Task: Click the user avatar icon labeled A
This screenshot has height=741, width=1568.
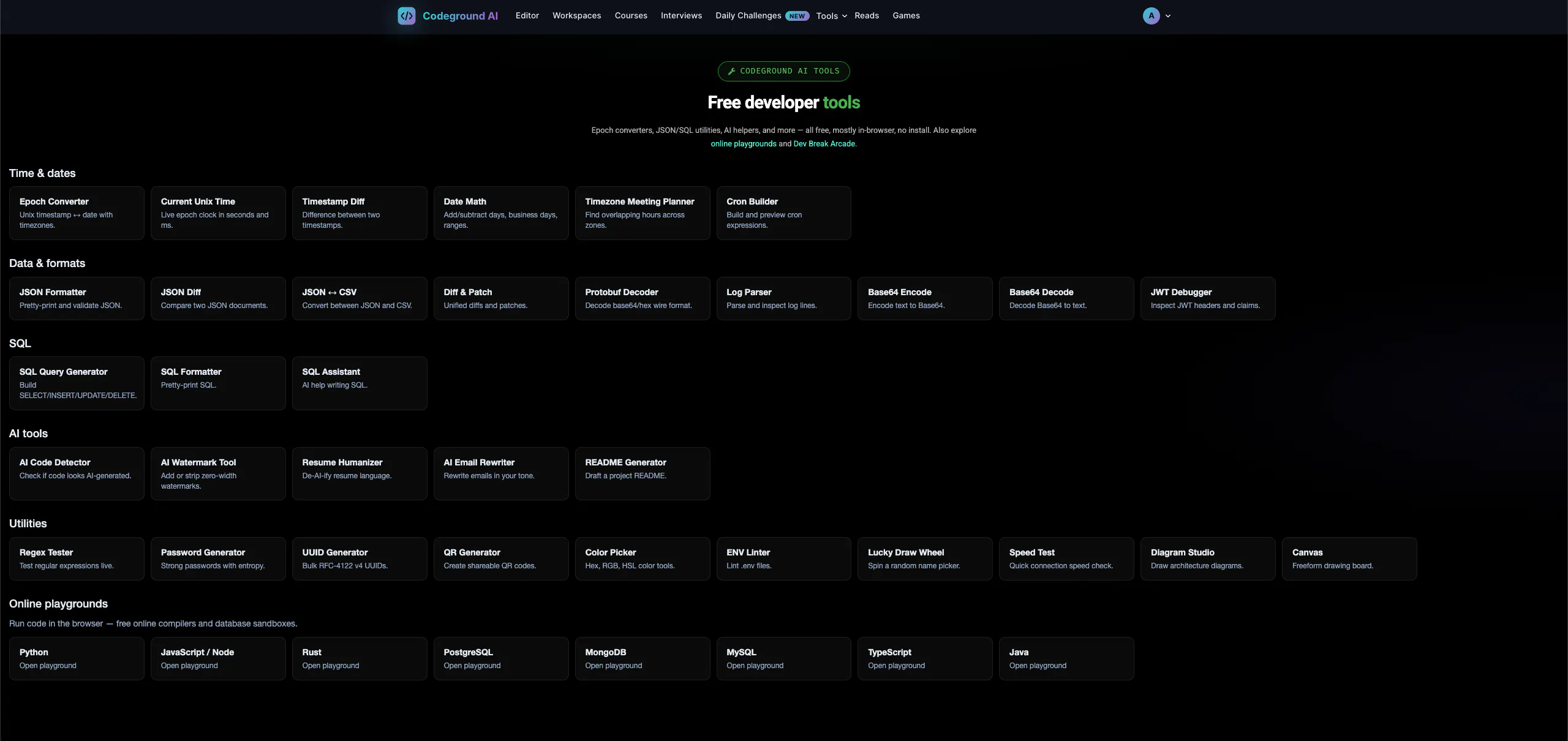Action: (1151, 16)
